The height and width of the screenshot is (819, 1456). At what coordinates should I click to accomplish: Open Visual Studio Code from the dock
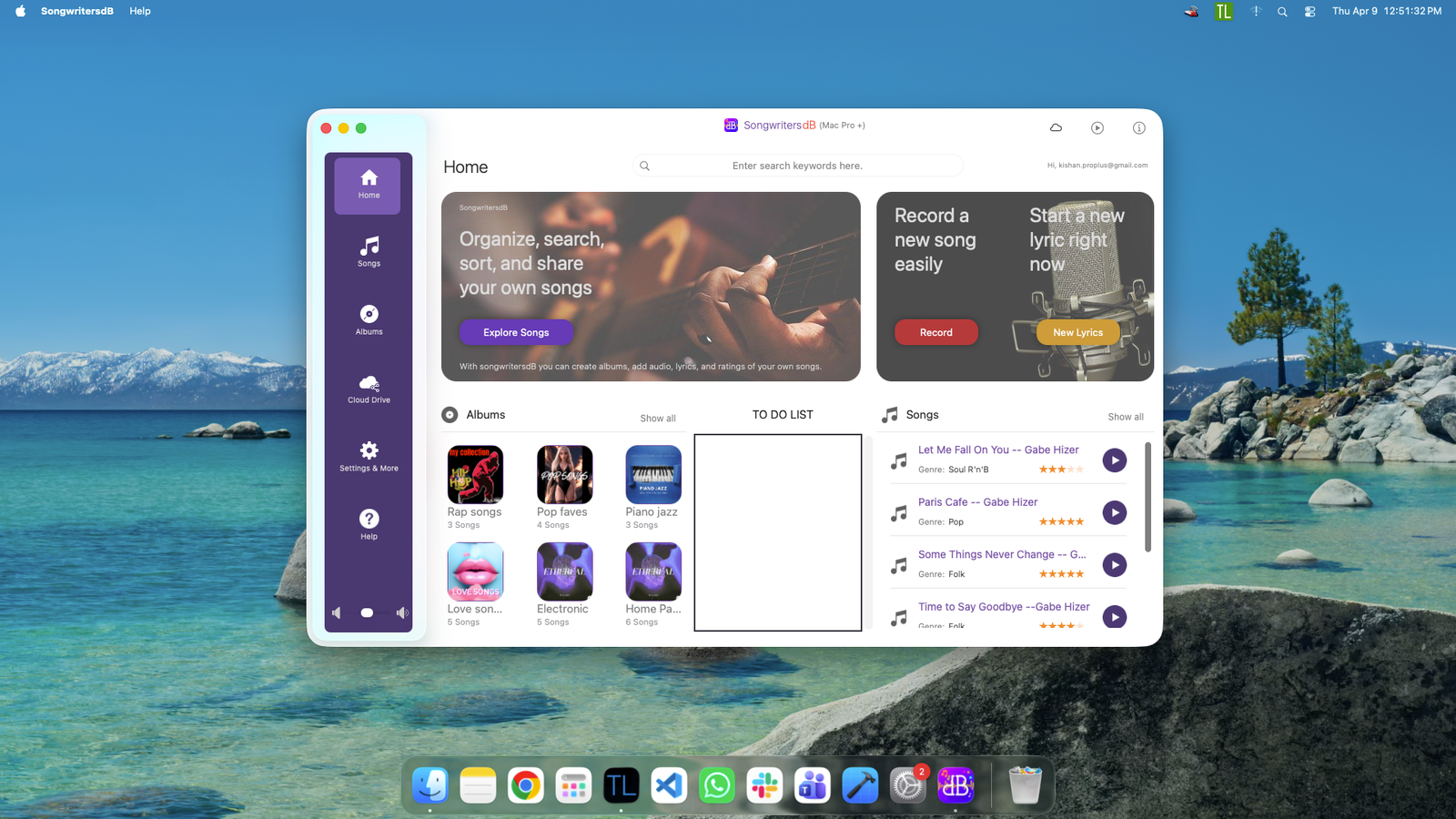pyautogui.click(x=669, y=785)
